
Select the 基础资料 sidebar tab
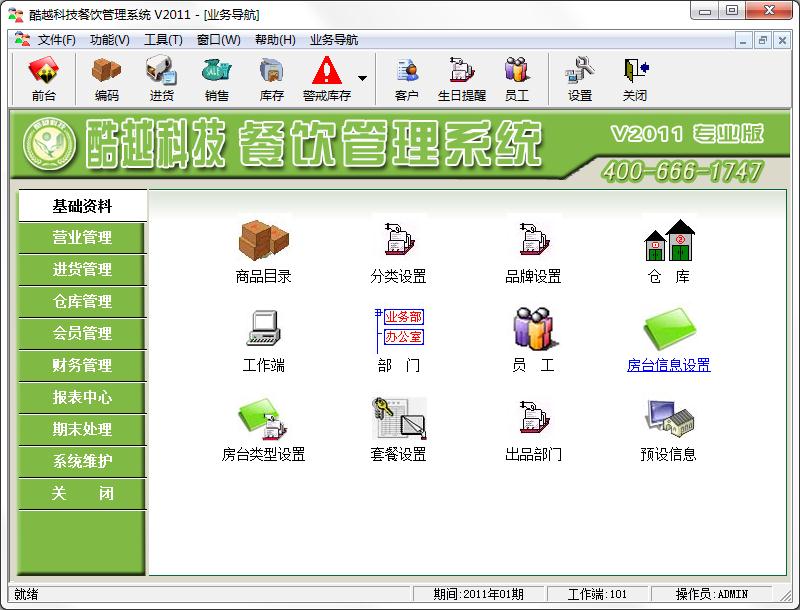[82, 206]
